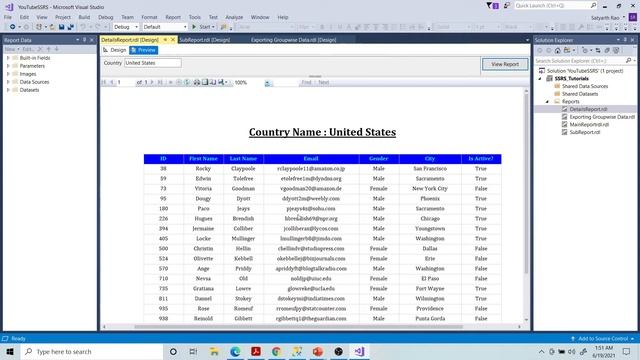
Task: Click the Open File toolbar icon
Action: pyautogui.click(x=52, y=27)
